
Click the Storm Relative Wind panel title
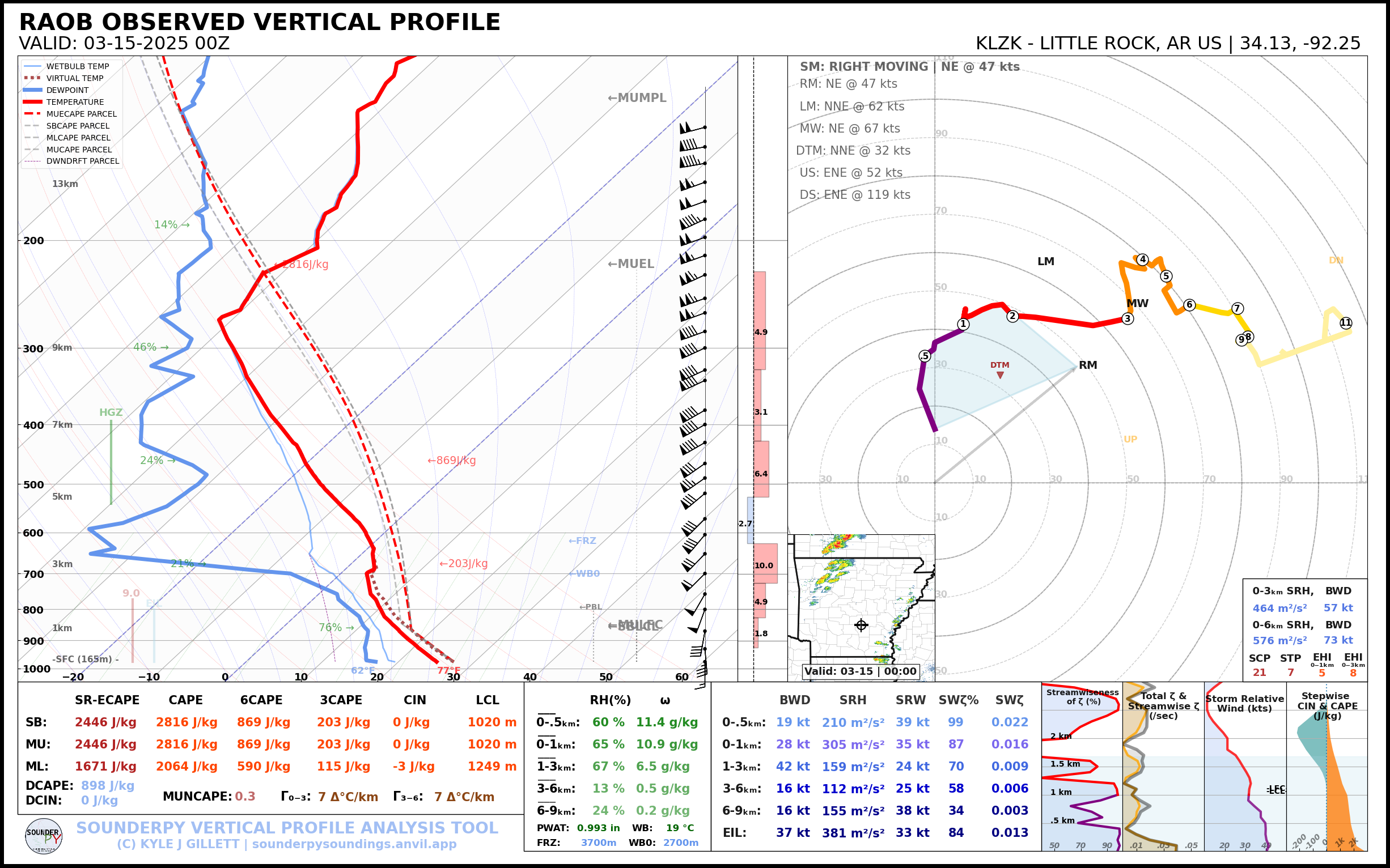[x=1245, y=703]
